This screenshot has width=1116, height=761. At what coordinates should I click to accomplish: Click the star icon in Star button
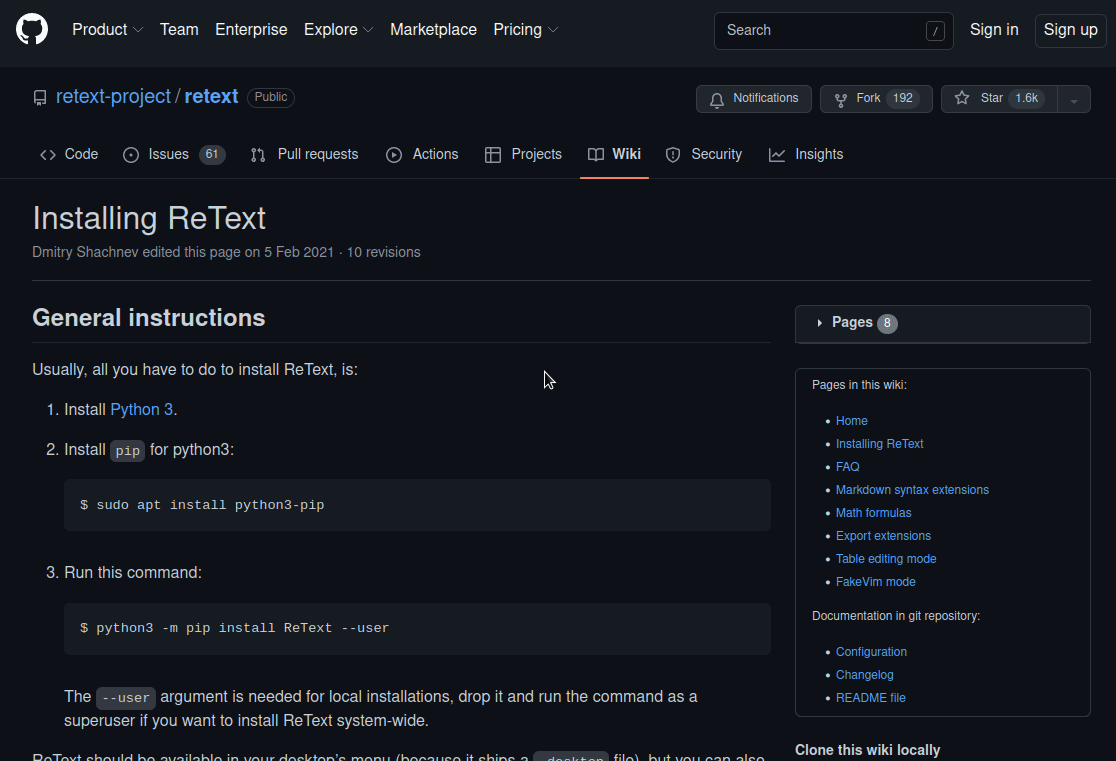[x=962, y=98]
